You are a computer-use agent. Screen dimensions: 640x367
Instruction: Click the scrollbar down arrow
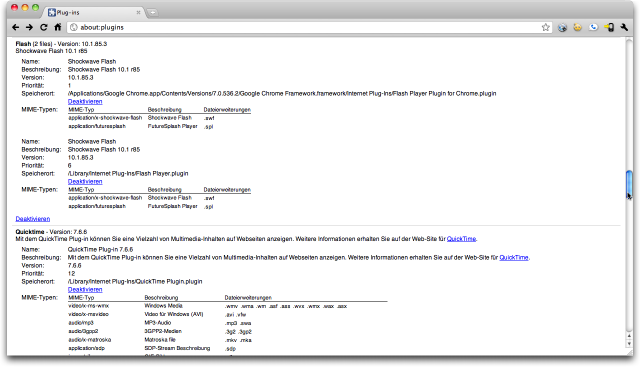(629, 344)
